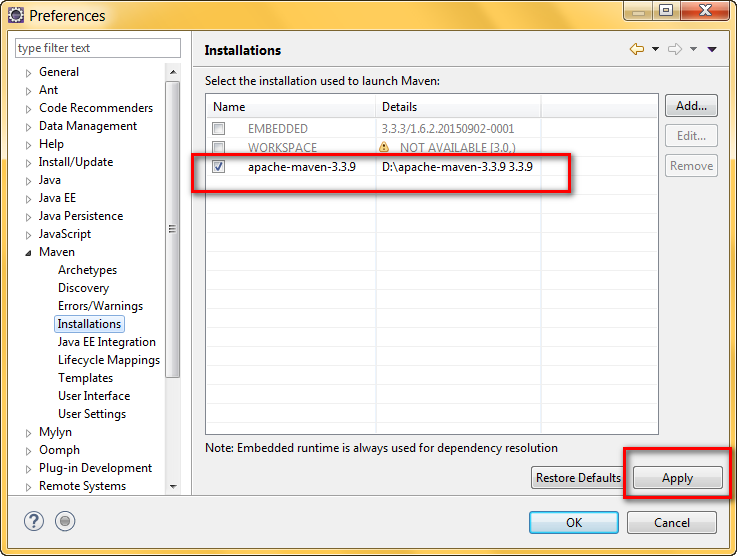
Task: Open User Interface preferences
Action: coord(94,396)
